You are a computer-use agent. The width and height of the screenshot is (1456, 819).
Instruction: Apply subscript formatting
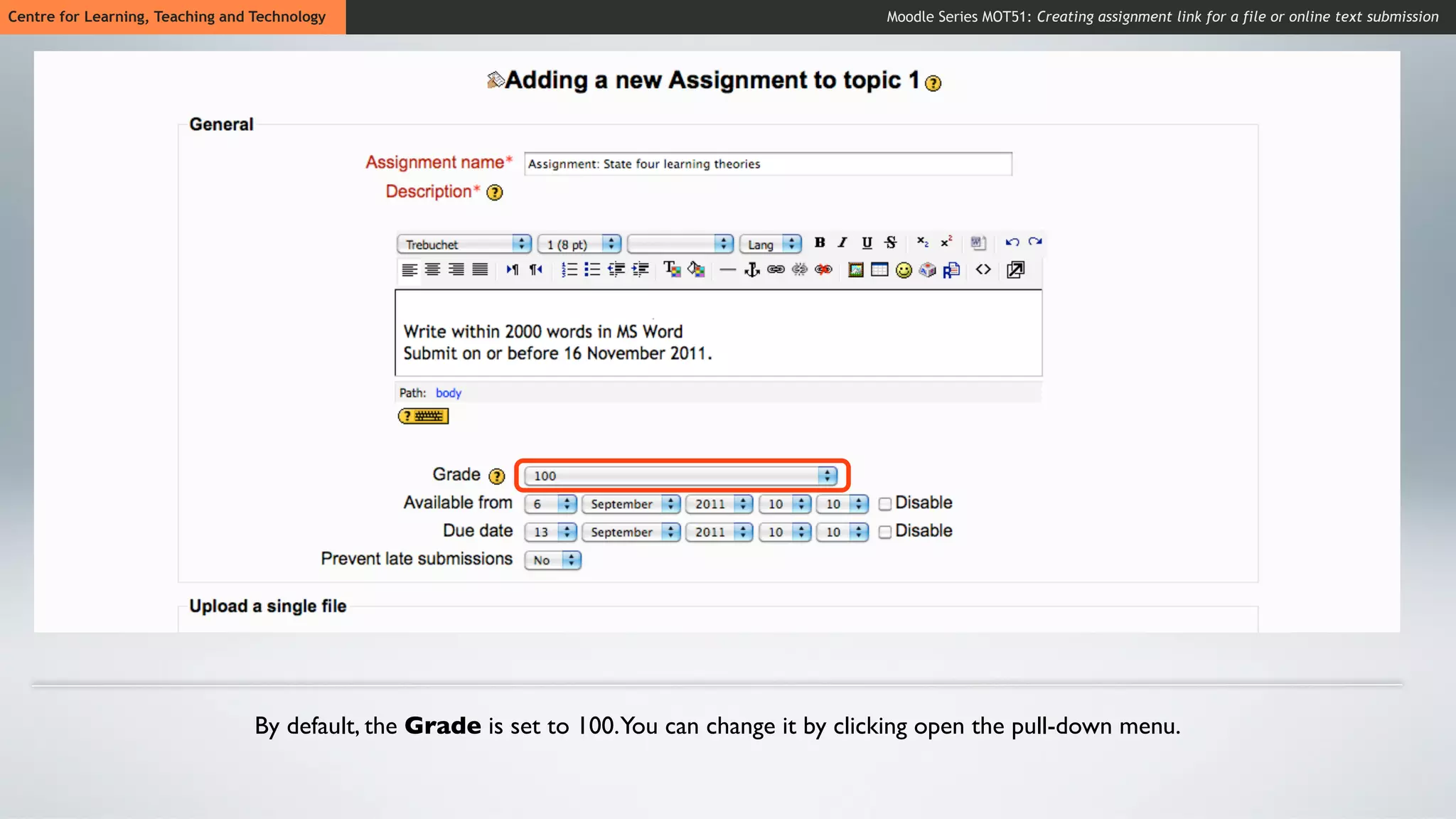point(922,242)
